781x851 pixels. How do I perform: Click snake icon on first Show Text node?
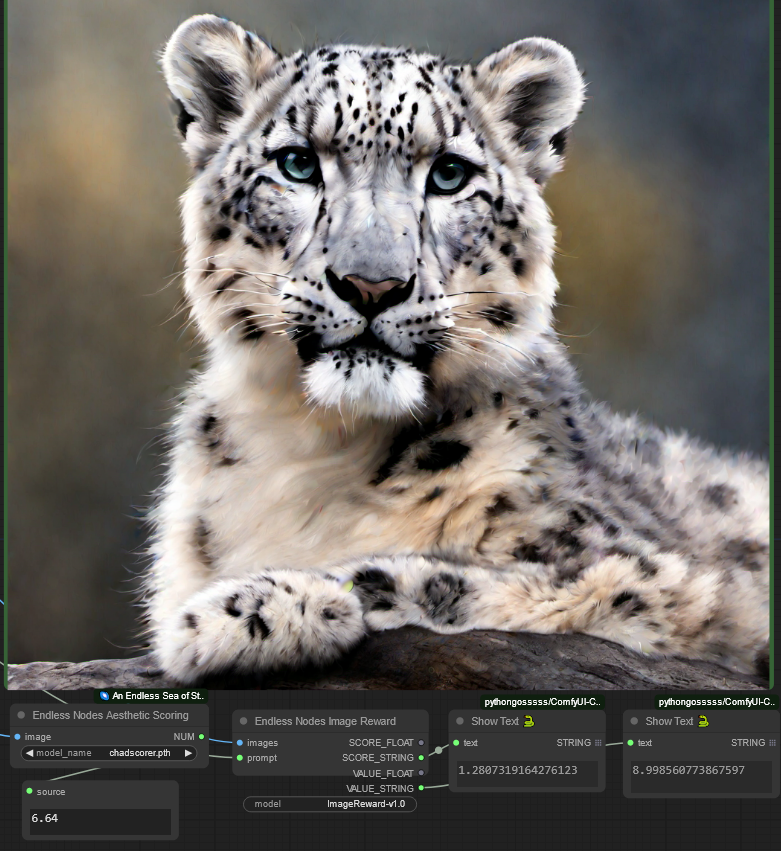pos(529,721)
